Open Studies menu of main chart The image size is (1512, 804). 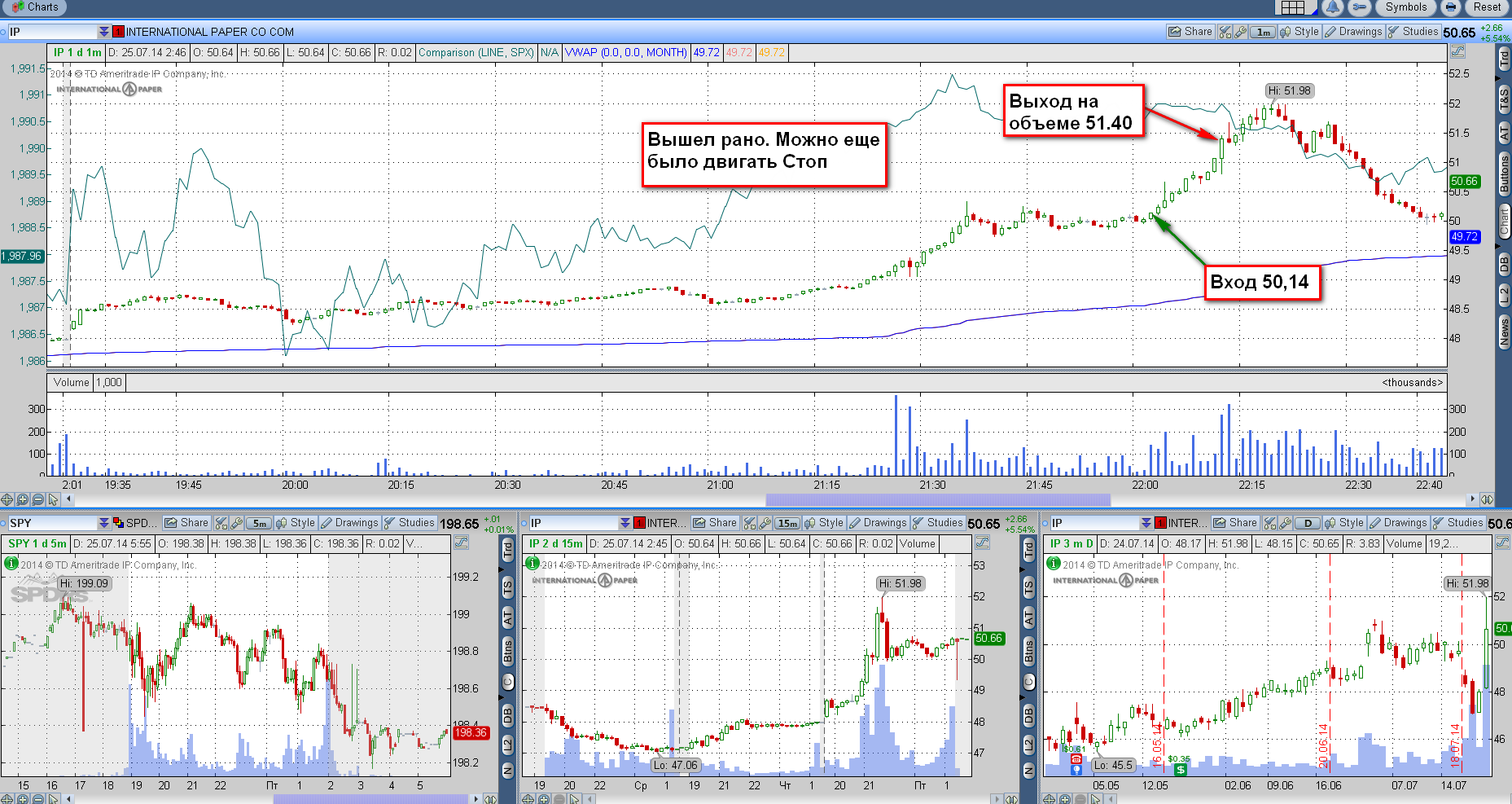tap(1413, 32)
